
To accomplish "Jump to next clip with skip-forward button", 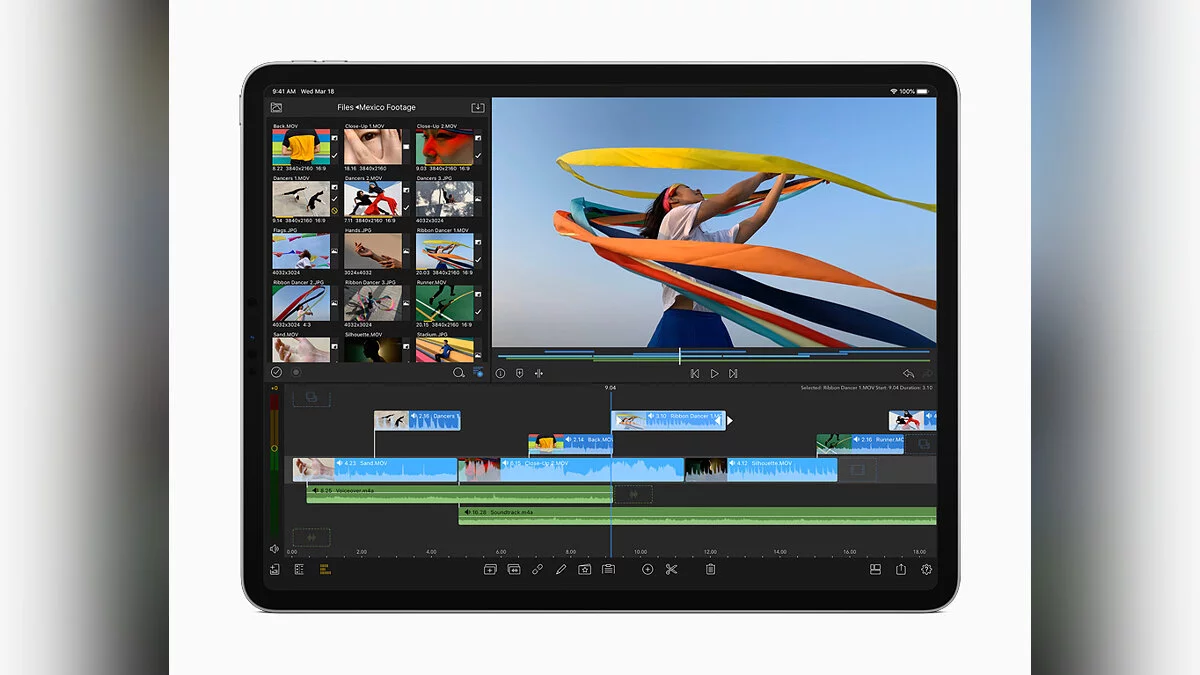I will tap(733, 373).
